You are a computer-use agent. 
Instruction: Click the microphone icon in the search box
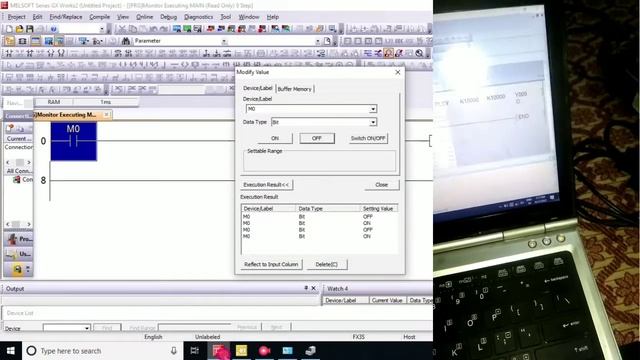click(x=173, y=351)
